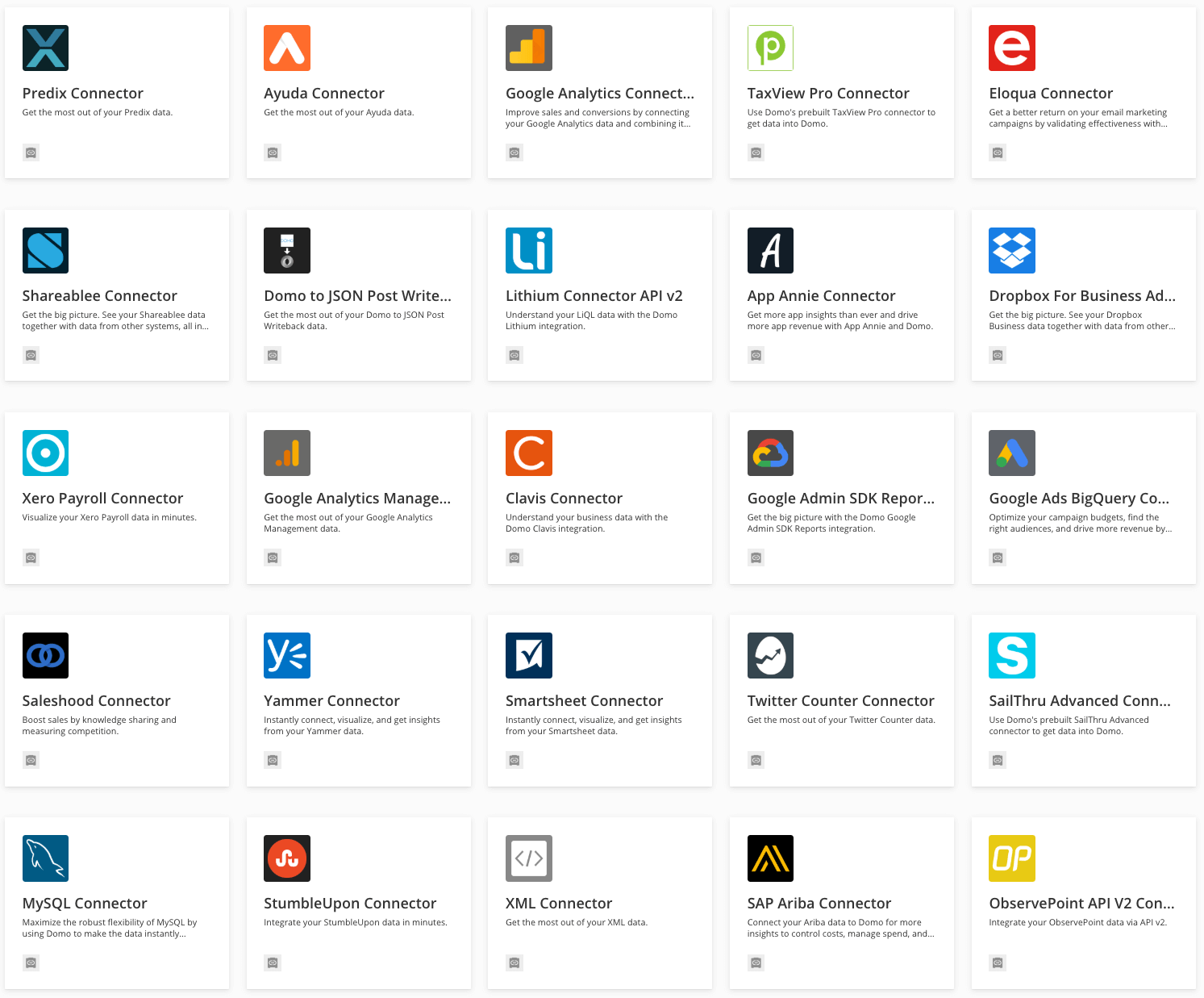The width and height of the screenshot is (1204, 998).
Task: Click connector badge on Yammer card
Action: tap(273, 760)
